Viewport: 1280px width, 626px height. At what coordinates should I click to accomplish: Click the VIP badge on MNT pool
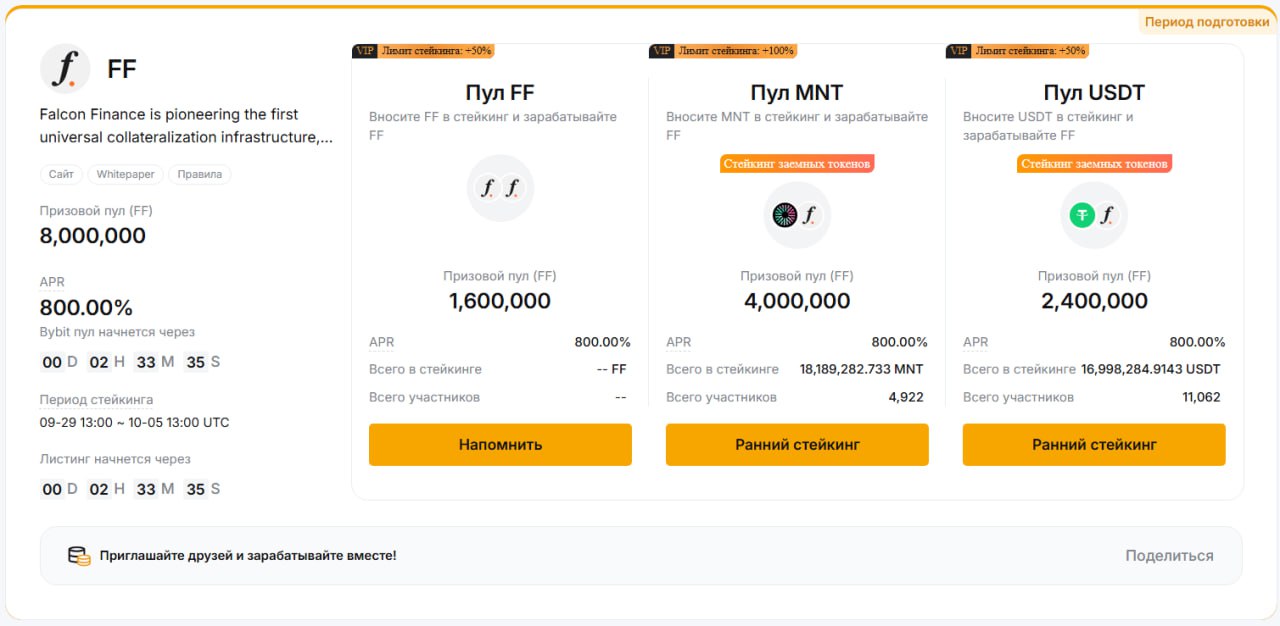(661, 51)
